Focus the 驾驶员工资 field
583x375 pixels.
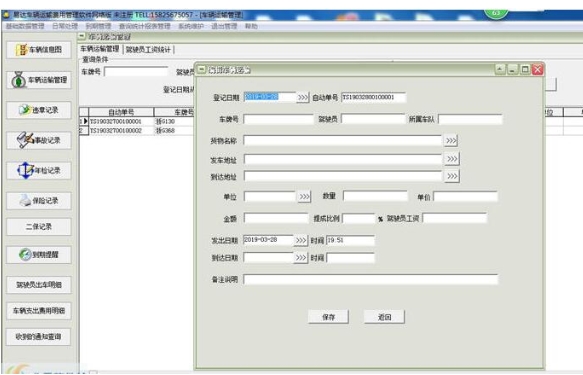[x=454, y=218]
